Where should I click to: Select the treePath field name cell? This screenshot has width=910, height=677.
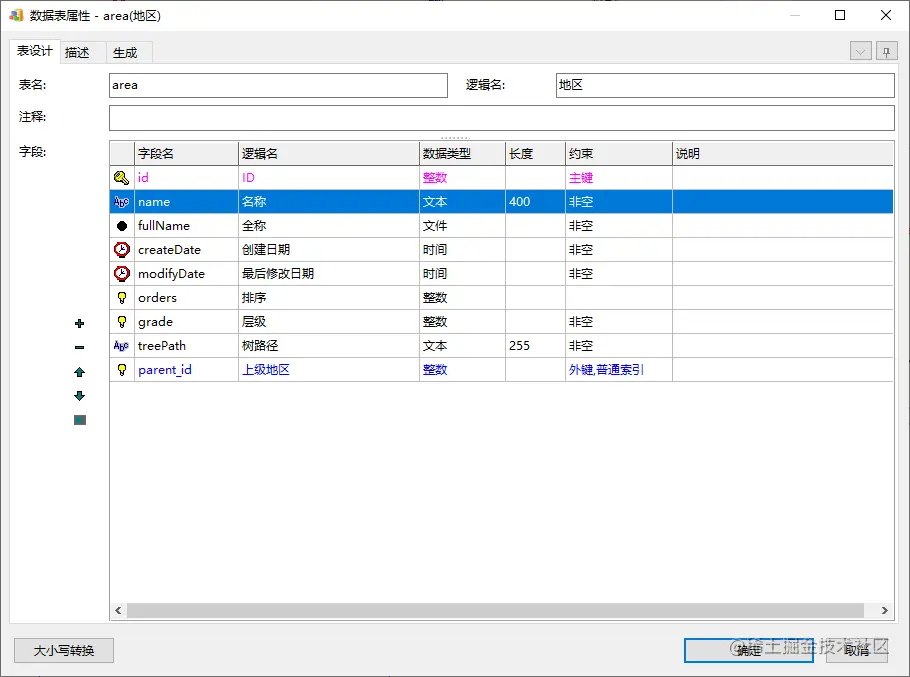pyautogui.click(x=186, y=346)
